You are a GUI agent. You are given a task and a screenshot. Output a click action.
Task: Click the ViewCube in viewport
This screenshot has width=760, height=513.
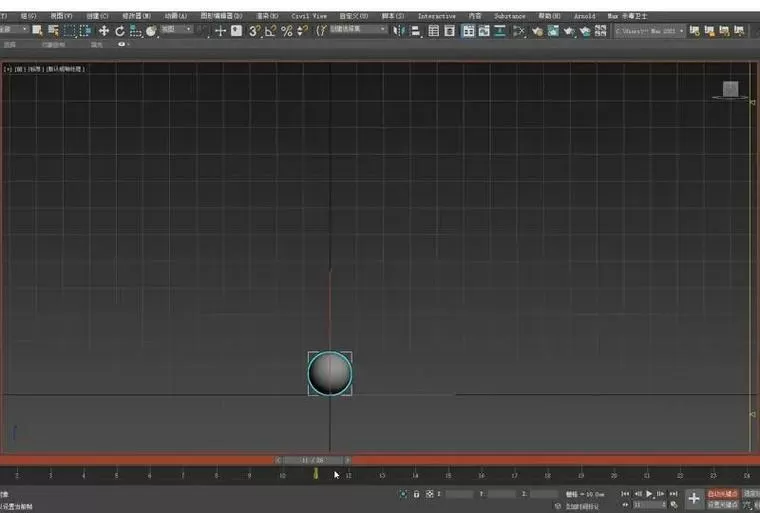[730, 89]
